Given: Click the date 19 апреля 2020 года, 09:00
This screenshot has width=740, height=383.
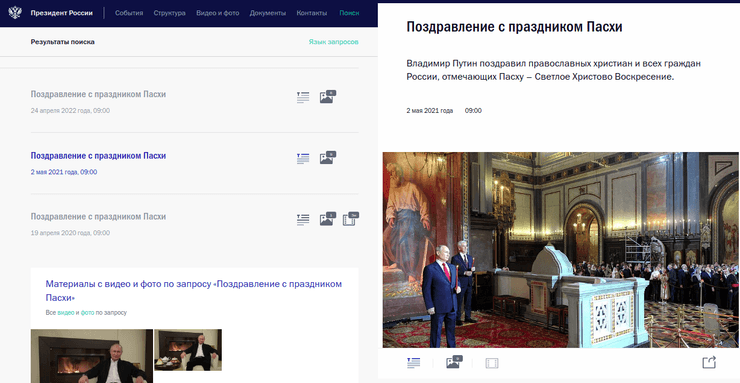Looking at the screenshot, I should pos(70,233).
